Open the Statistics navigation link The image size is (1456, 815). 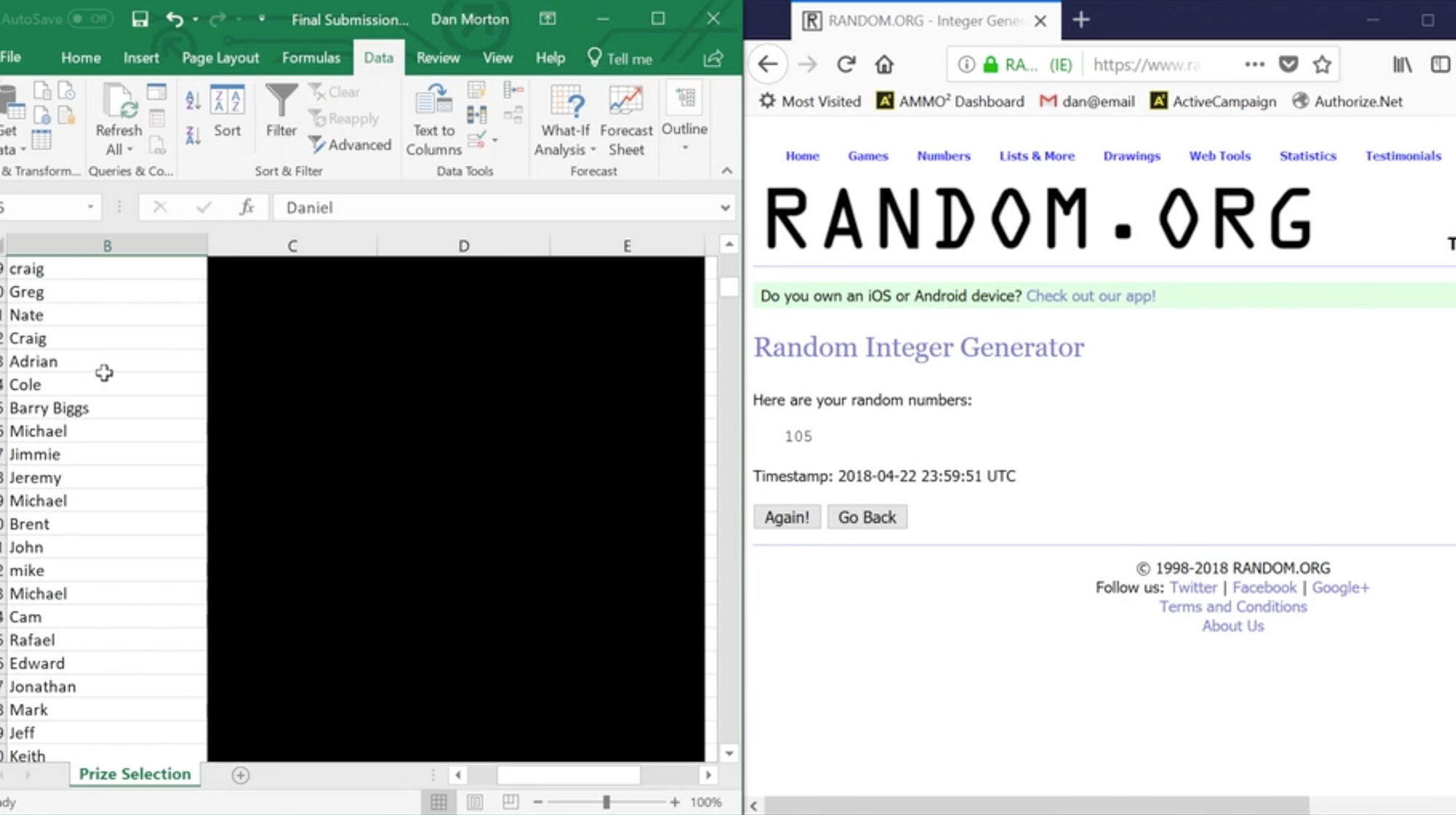click(1307, 156)
